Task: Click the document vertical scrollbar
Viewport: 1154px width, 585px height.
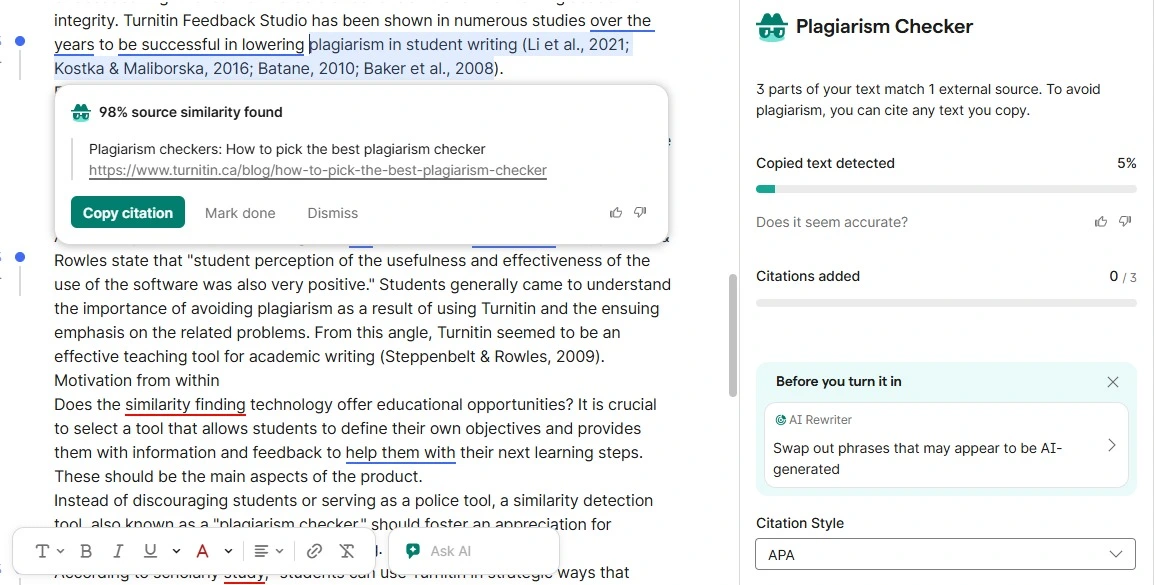Action: (732, 335)
